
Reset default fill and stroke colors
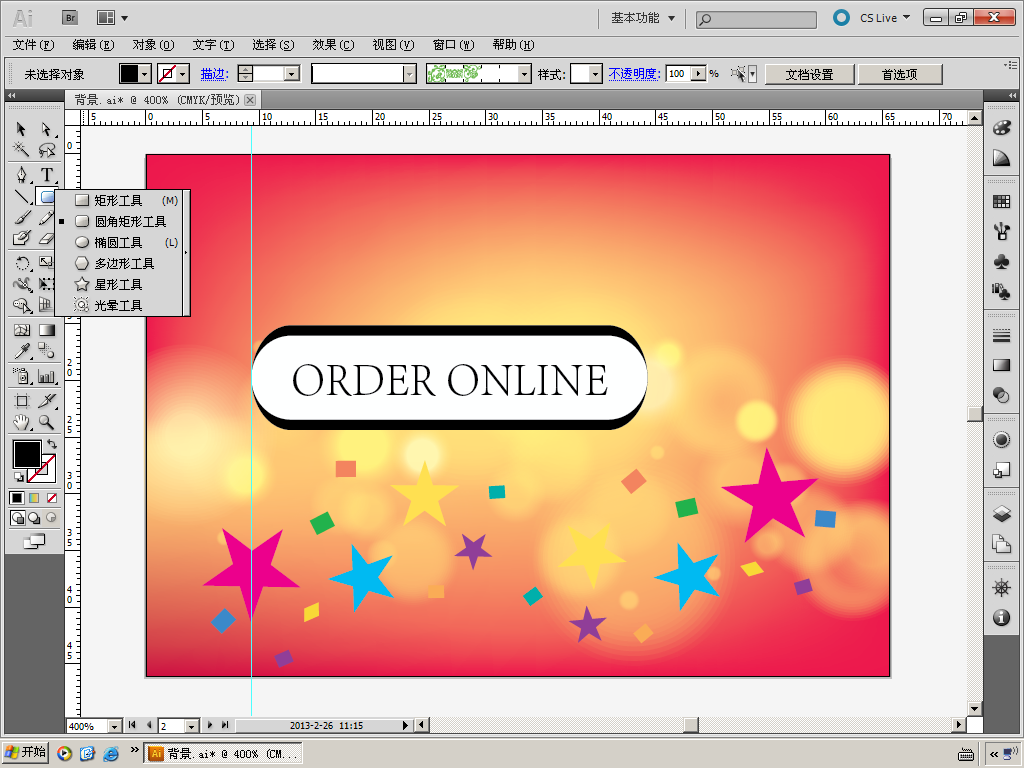(19, 477)
